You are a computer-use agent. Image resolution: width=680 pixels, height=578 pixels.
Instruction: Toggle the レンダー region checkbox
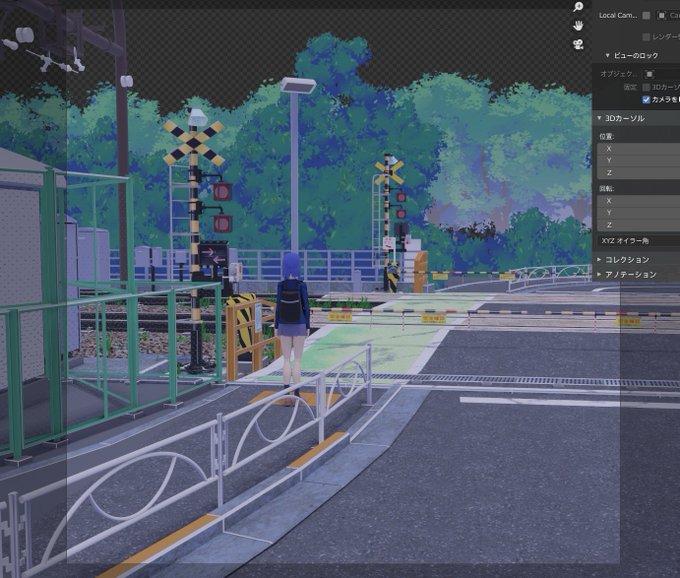[x=646, y=37]
